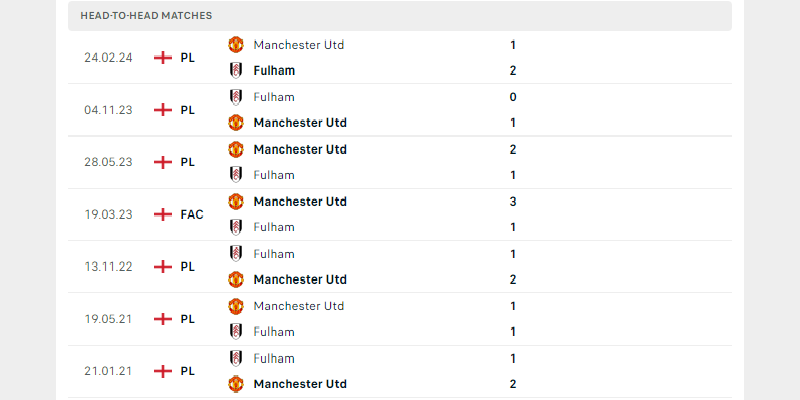The height and width of the screenshot is (400, 800).
Task: Open the FAC competition link for 19.03.23
Action: (x=192, y=214)
